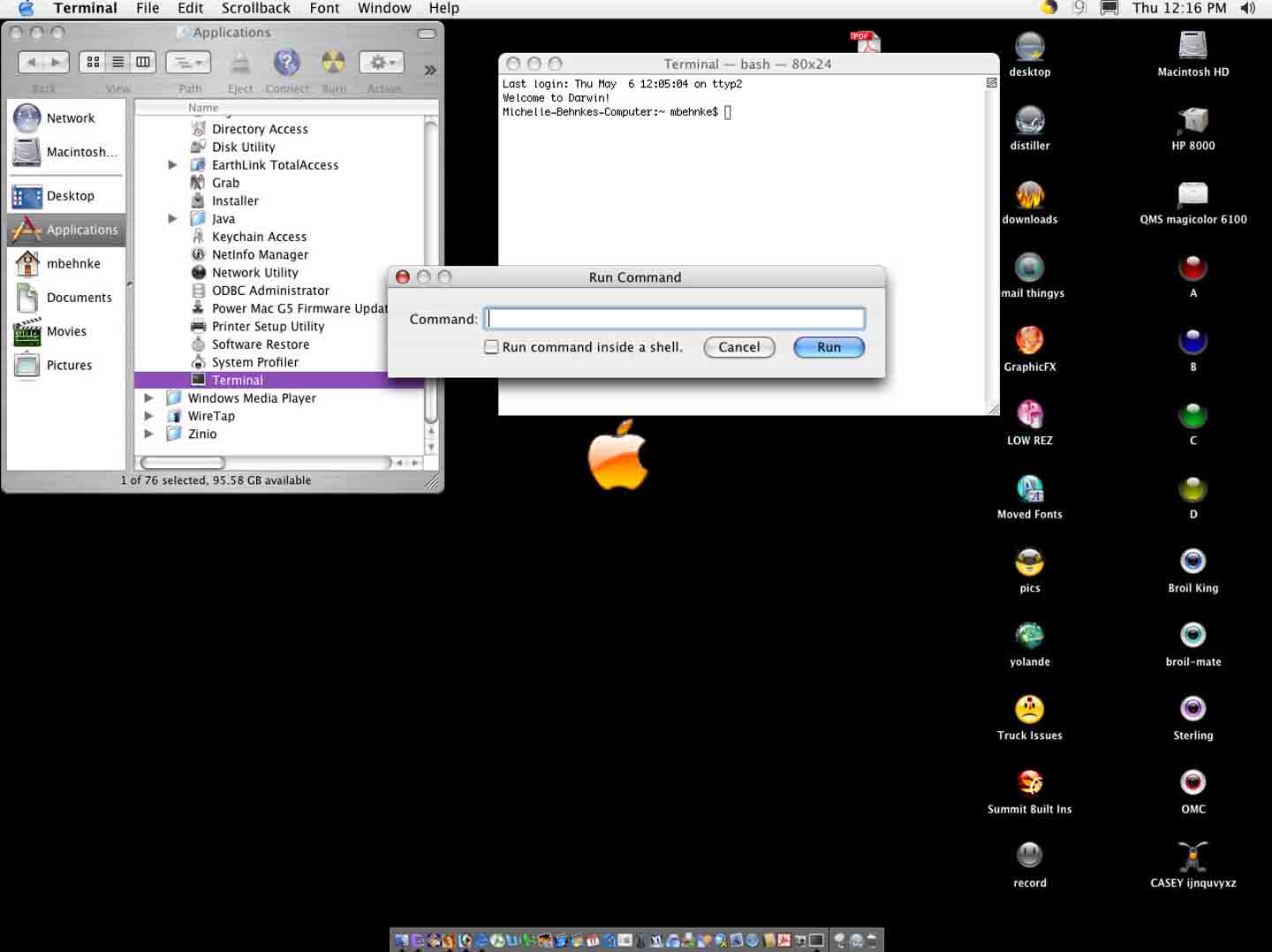
Task: Expand the WireTap folder
Action: (x=148, y=416)
